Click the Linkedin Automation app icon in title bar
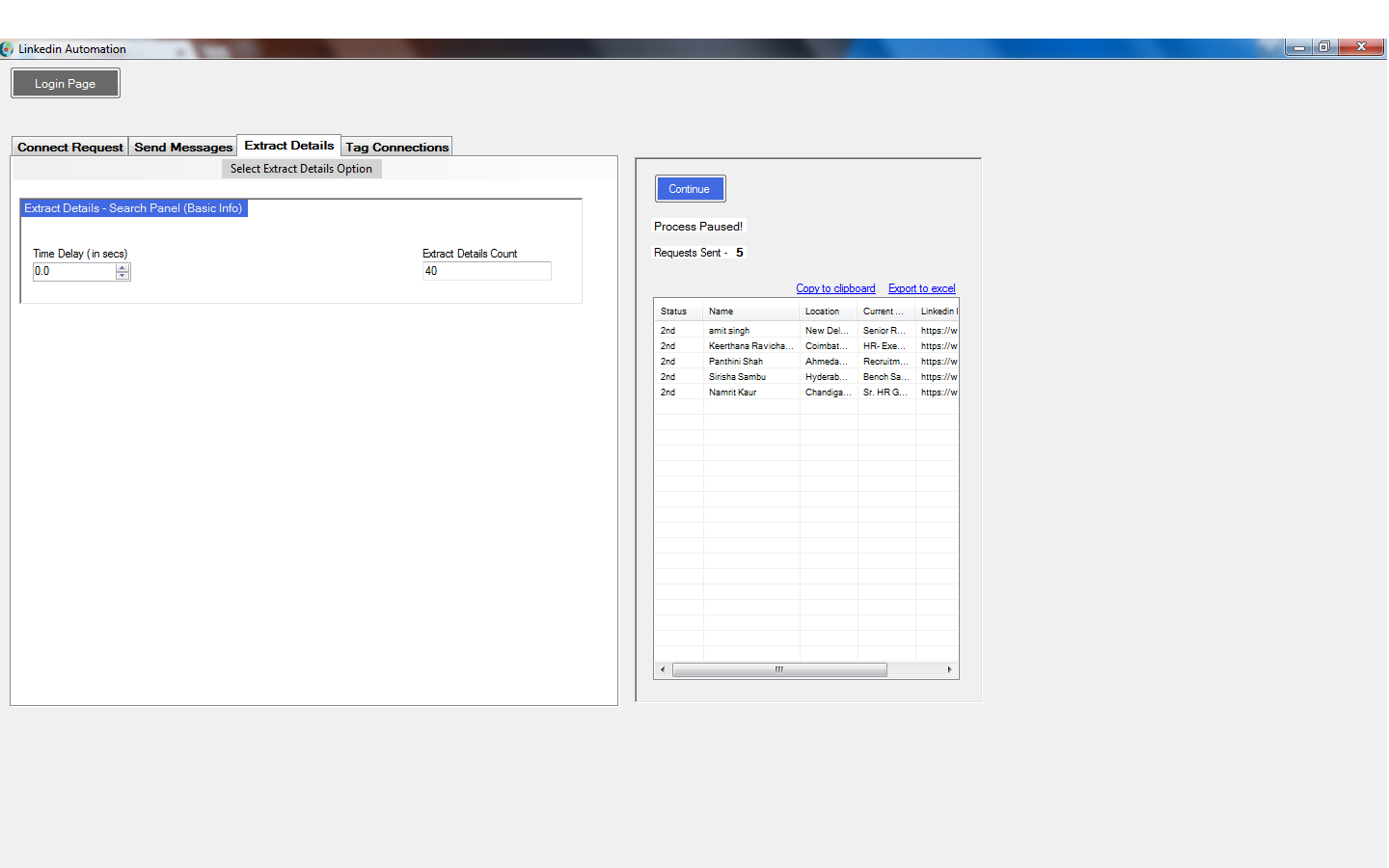1389x868 pixels. click(7, 49)
